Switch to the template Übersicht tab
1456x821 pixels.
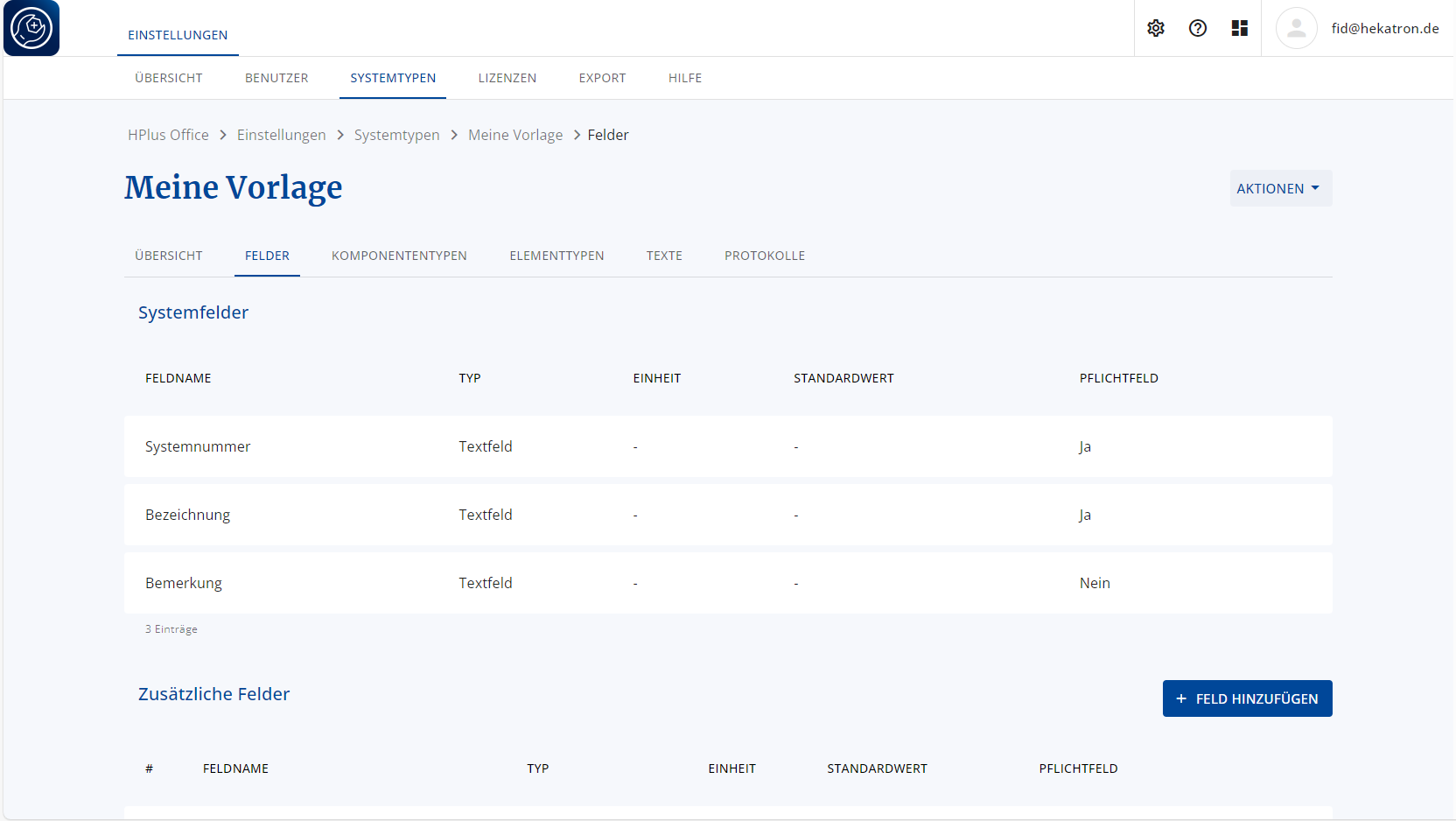169,256
